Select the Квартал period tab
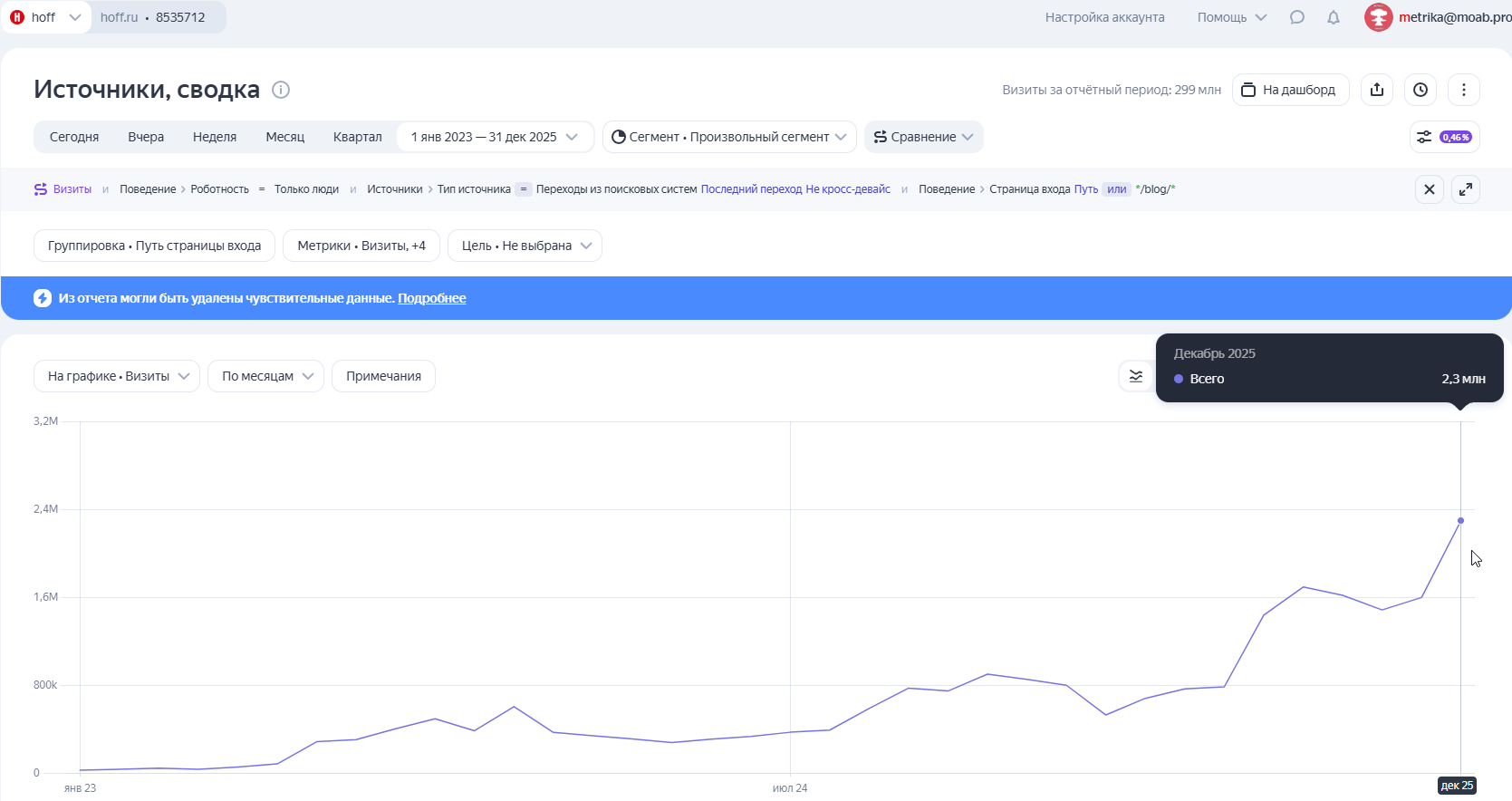Viewport: 1512px width, 801px height. [357, 137]
